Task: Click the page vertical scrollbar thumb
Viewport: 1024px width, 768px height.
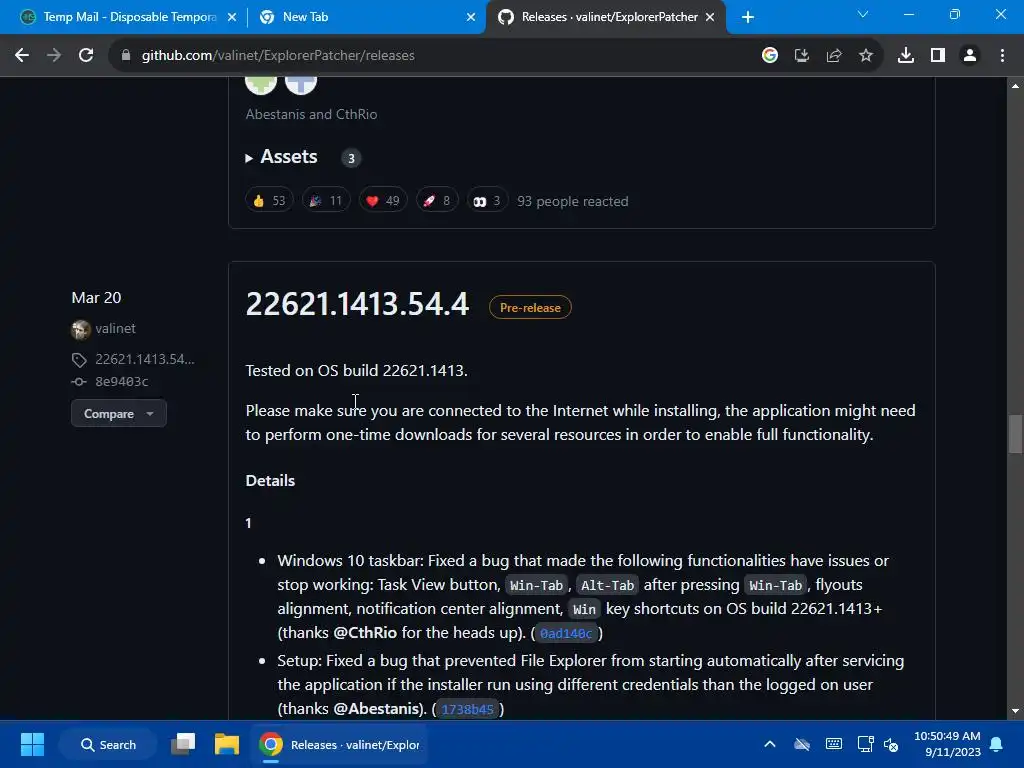Action: coord(1015,434)
